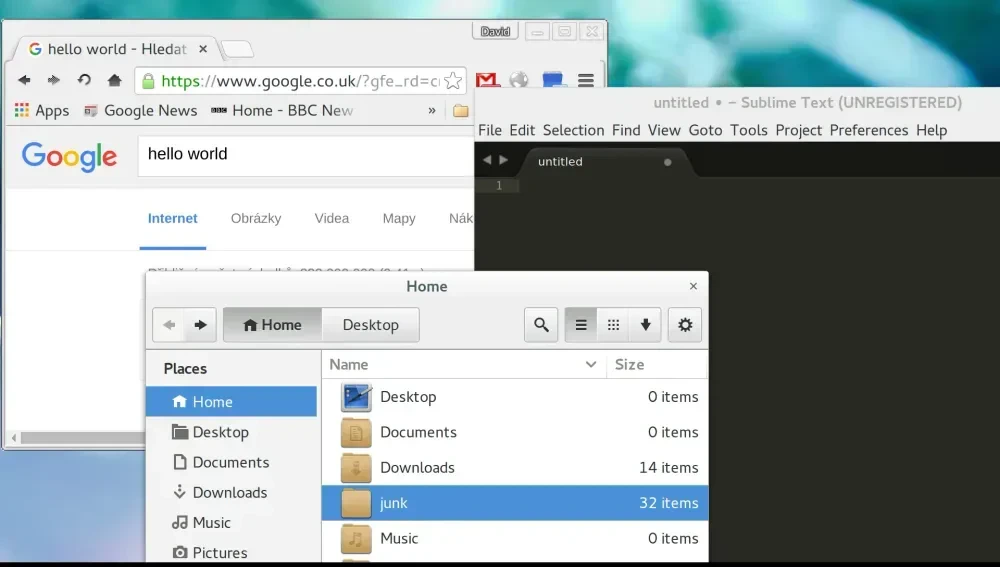Sort by the Size column header
Screen dimensions: 1000x567
tap(657, 364)
